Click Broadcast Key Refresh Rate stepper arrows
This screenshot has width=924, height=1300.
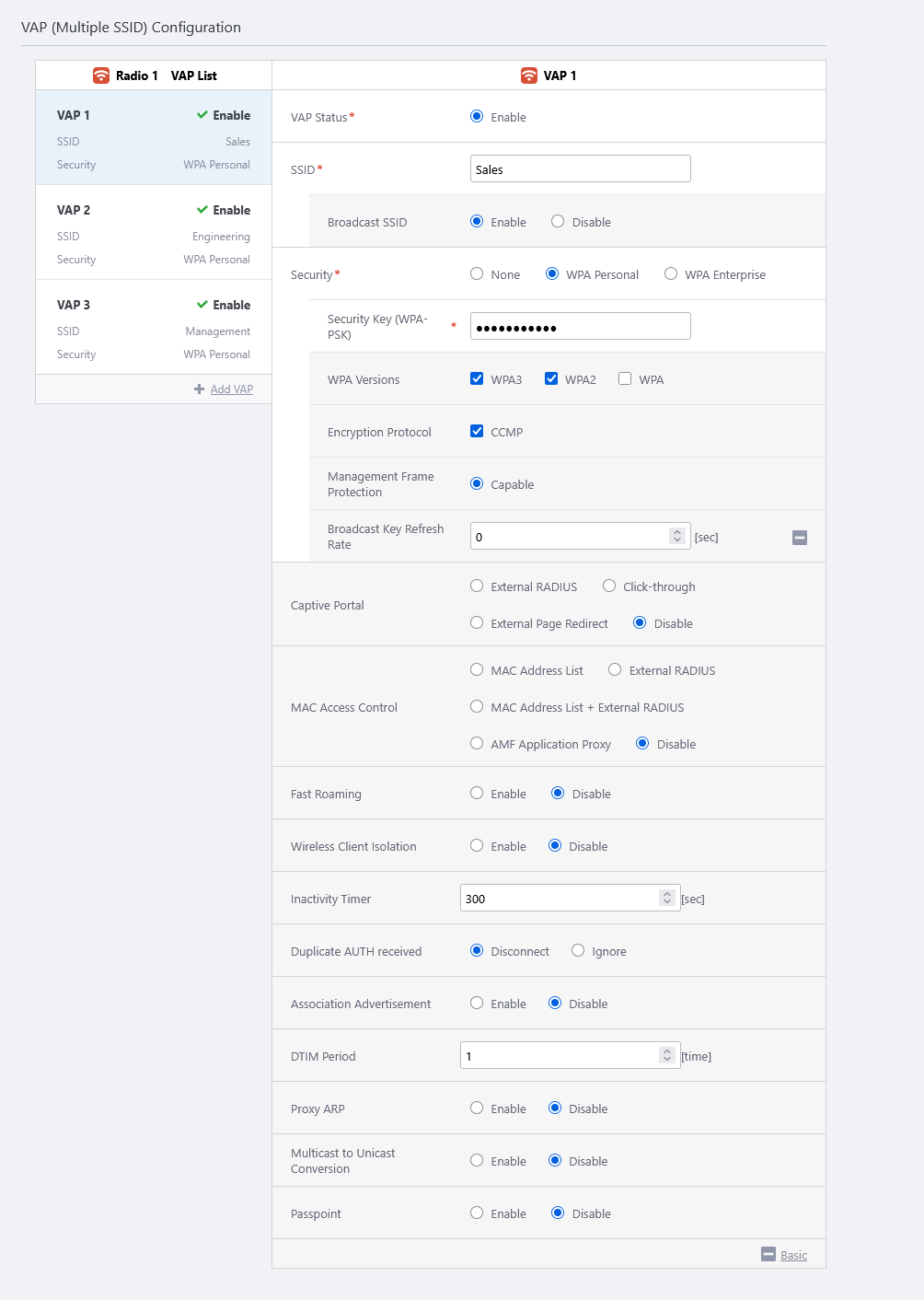pos(677,536)
